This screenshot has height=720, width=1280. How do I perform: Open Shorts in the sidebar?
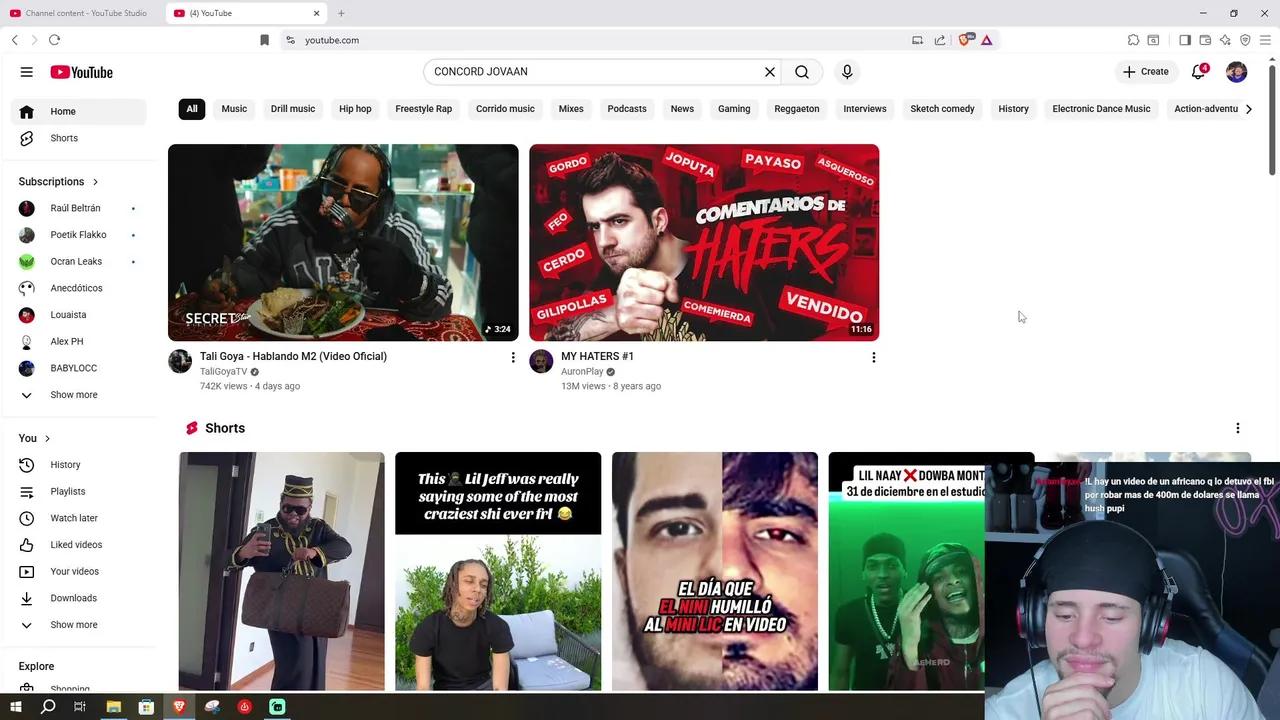click(78, 138)
